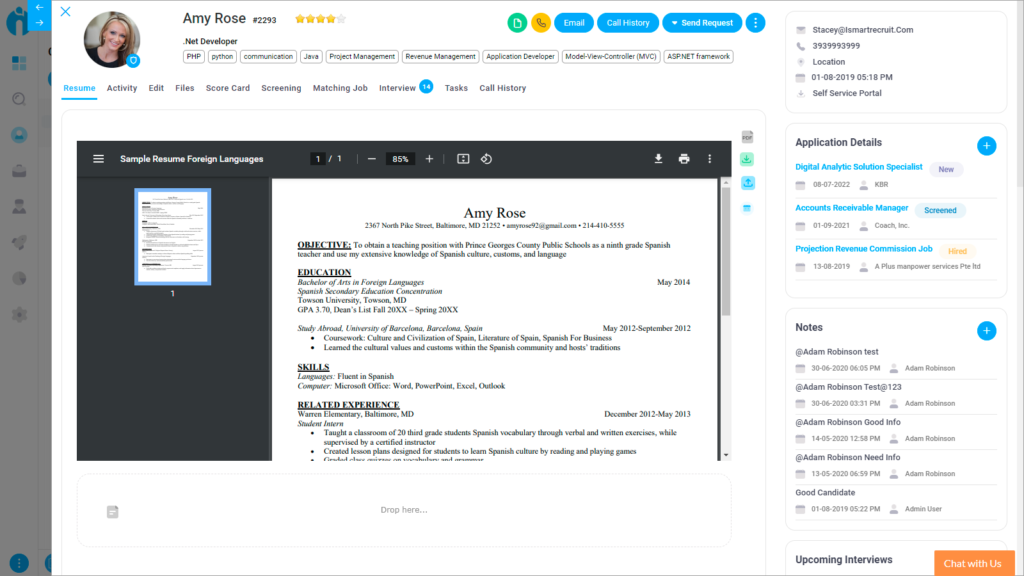Viewport: 1024px width, 576px height.
Task: Open the green document icon next to Amy's name
Action: tap(517, 22)
